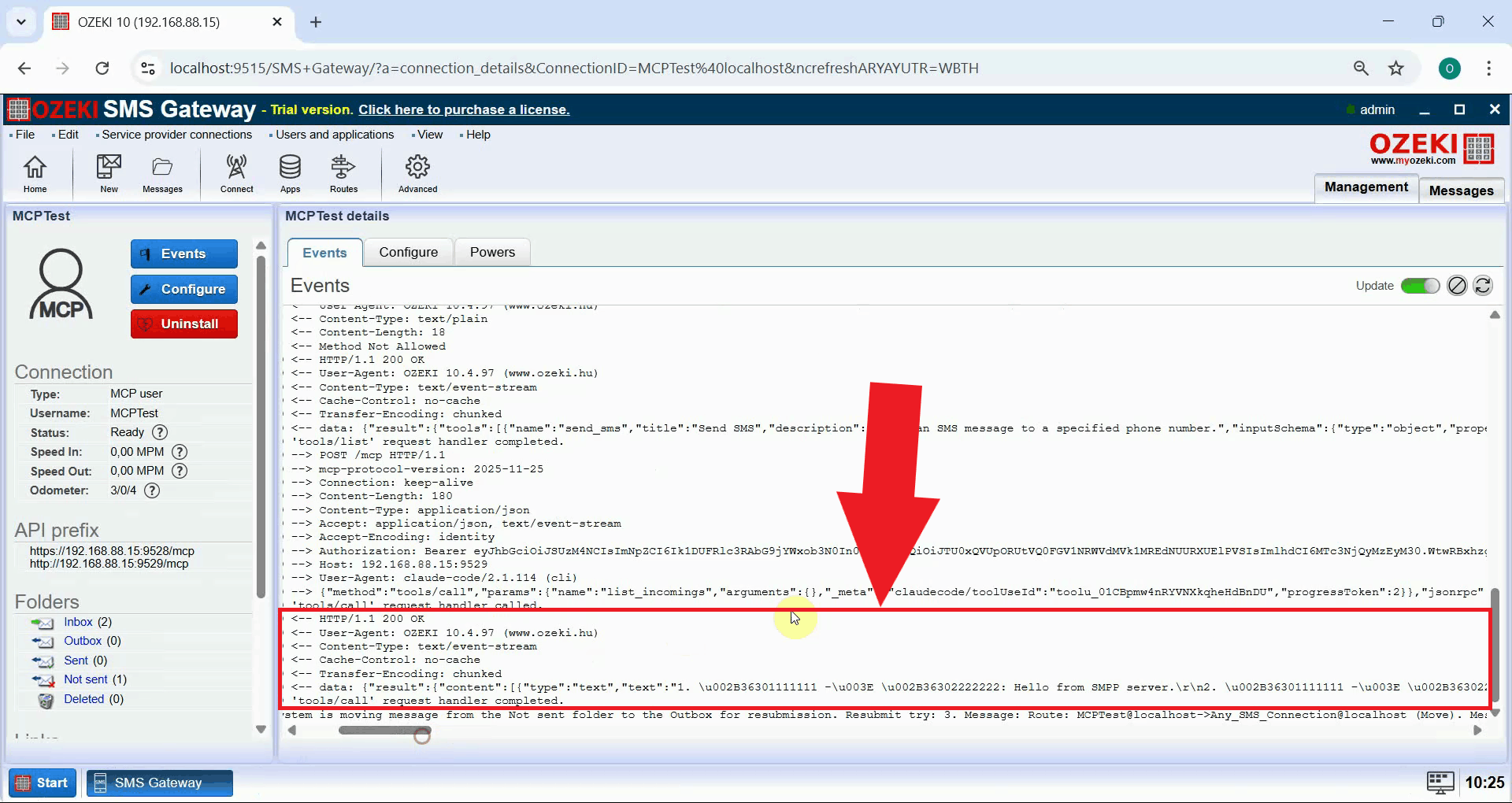The image size is (1512, 803).
Task: Open the Chrome three-dot menu
Action: point(1488,68)
